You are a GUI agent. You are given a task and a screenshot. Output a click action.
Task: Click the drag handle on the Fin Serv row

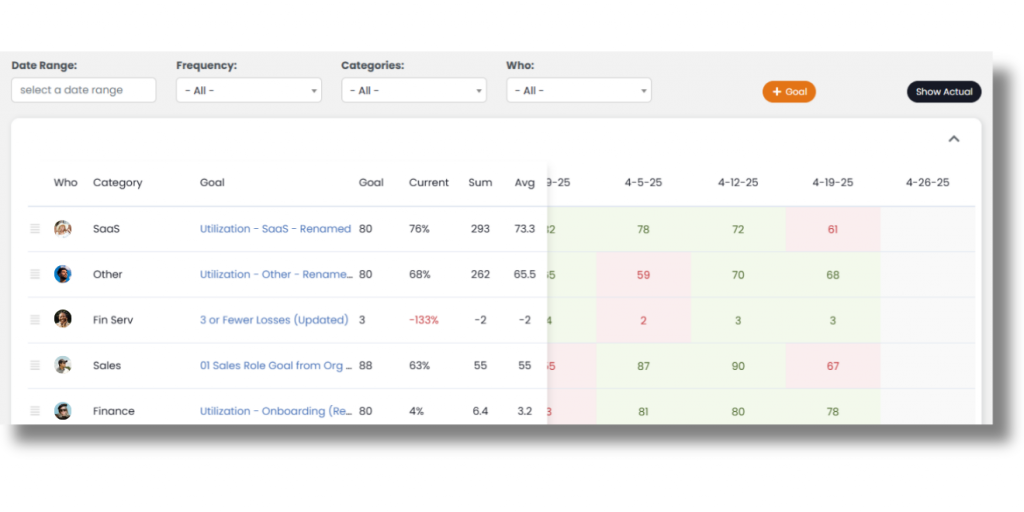pyautogui.click(x=35, y=320)
